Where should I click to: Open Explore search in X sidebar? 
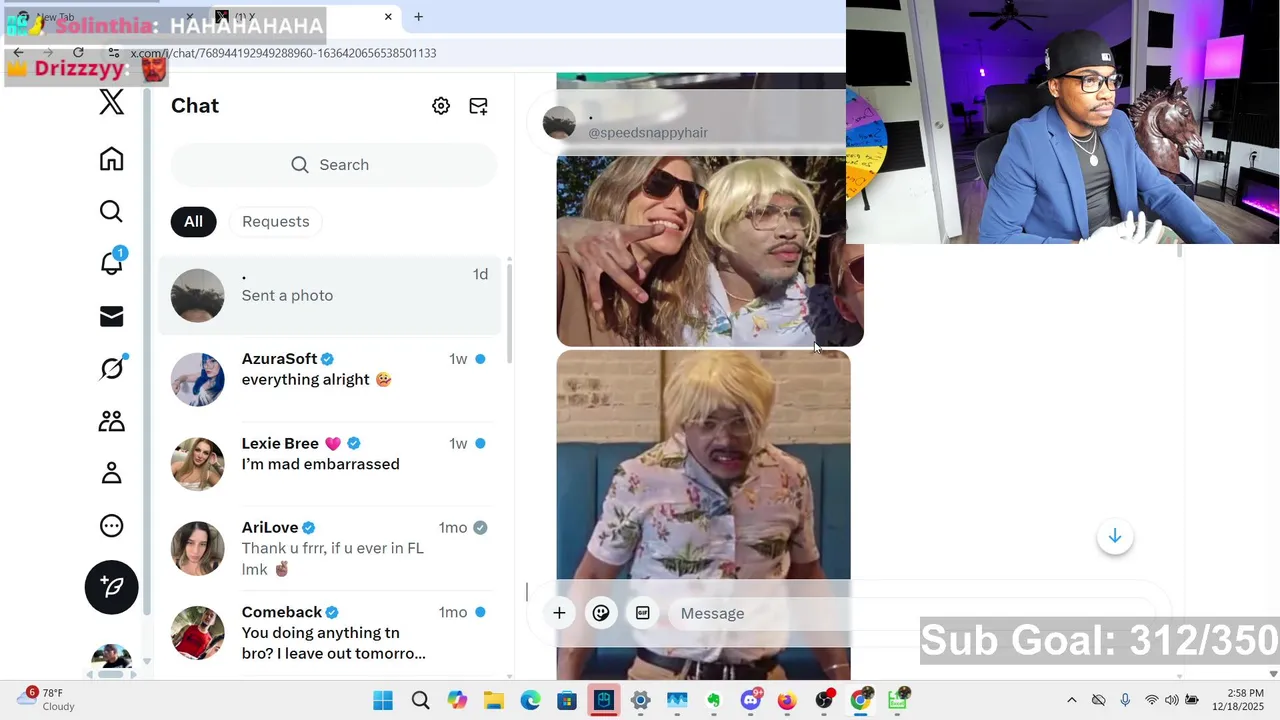[112, 211]
